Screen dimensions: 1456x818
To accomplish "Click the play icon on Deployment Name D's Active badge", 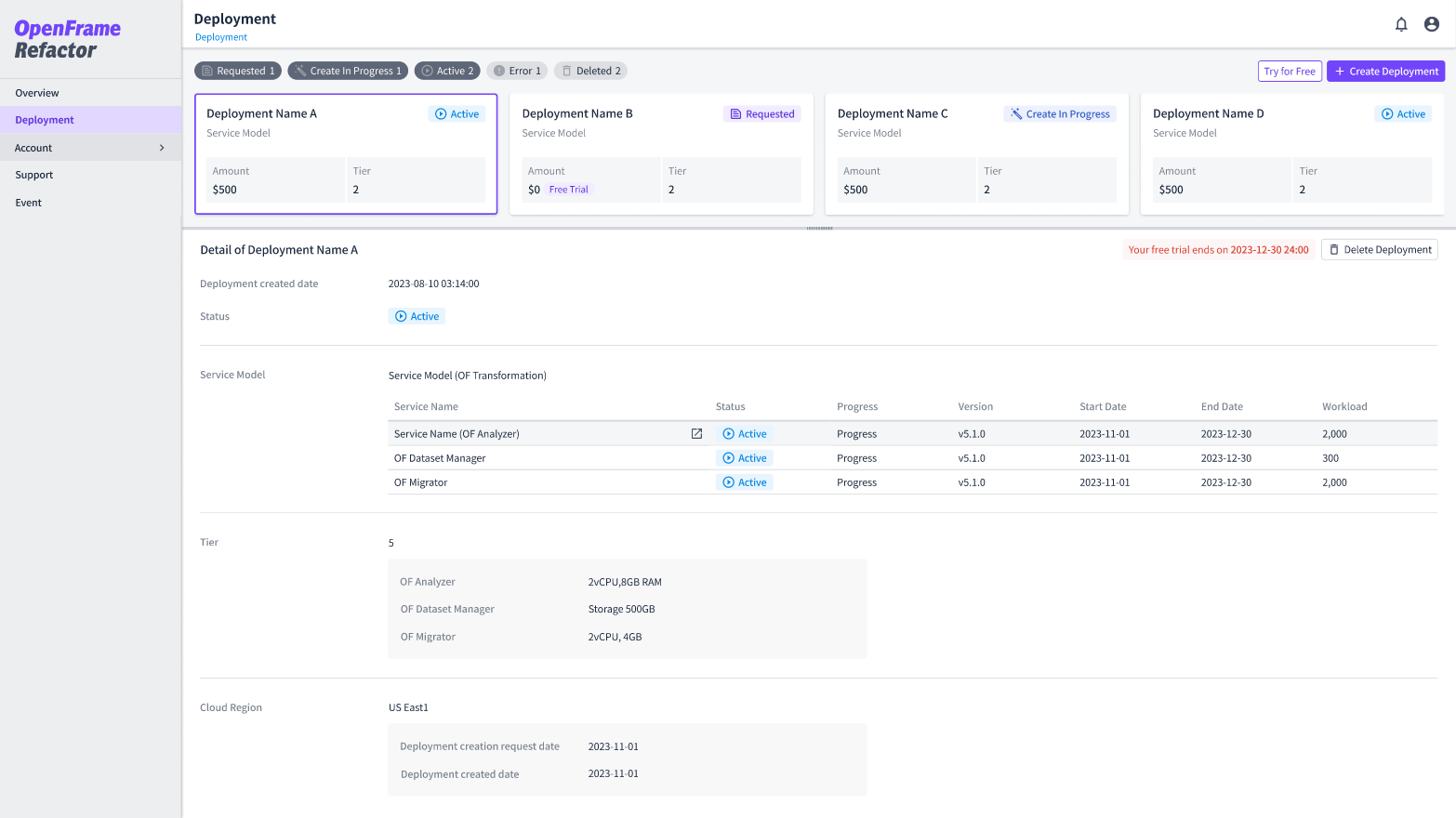I will point(1387,113).
